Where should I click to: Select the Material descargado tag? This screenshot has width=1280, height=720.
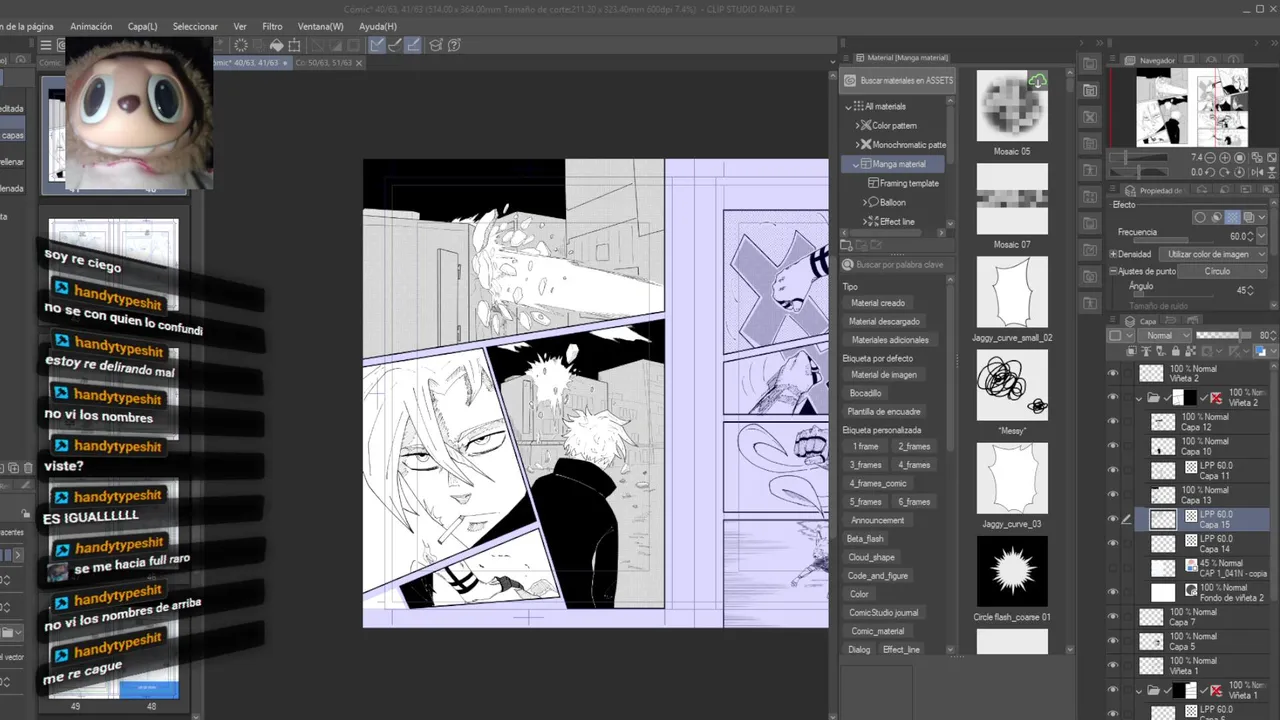884,321
